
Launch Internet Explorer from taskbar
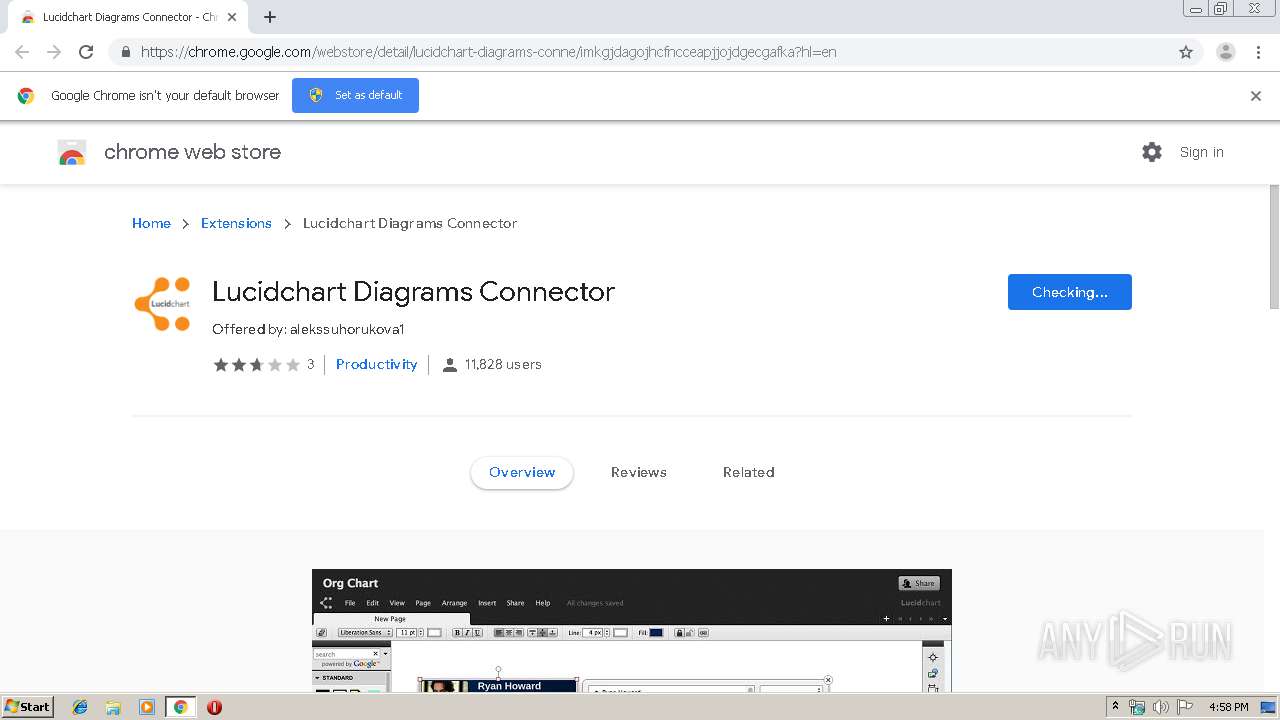pyautogui.click(x=80, y=707)
